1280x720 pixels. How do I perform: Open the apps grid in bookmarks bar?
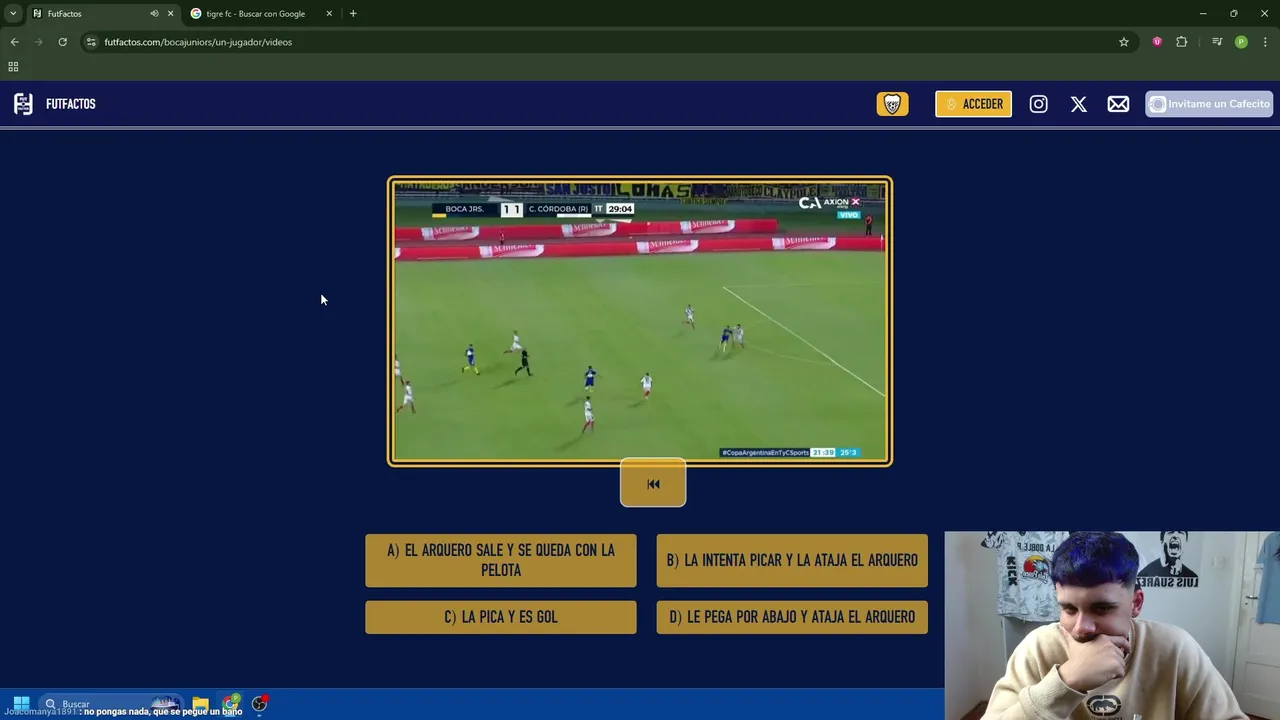[13, 67]
